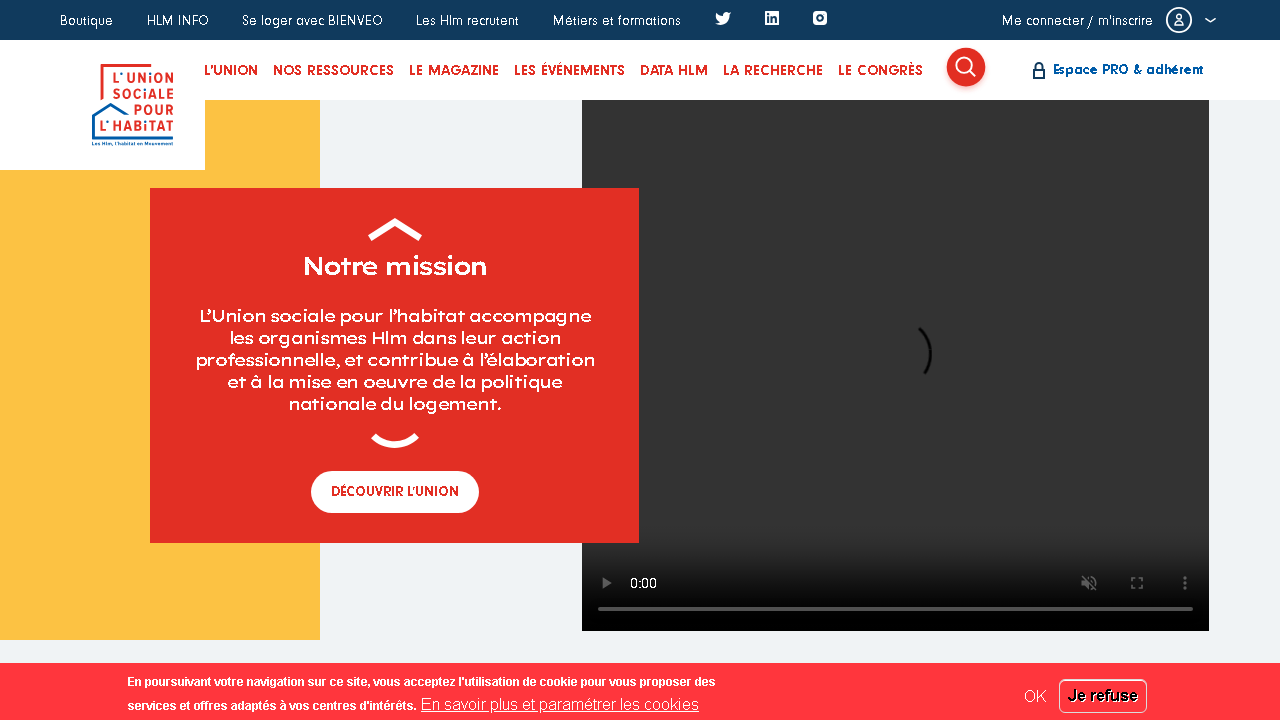This screenshot has height=720, width=1280.
Task: Play the video
Action: pyautogui.click(x=606, y=583)
